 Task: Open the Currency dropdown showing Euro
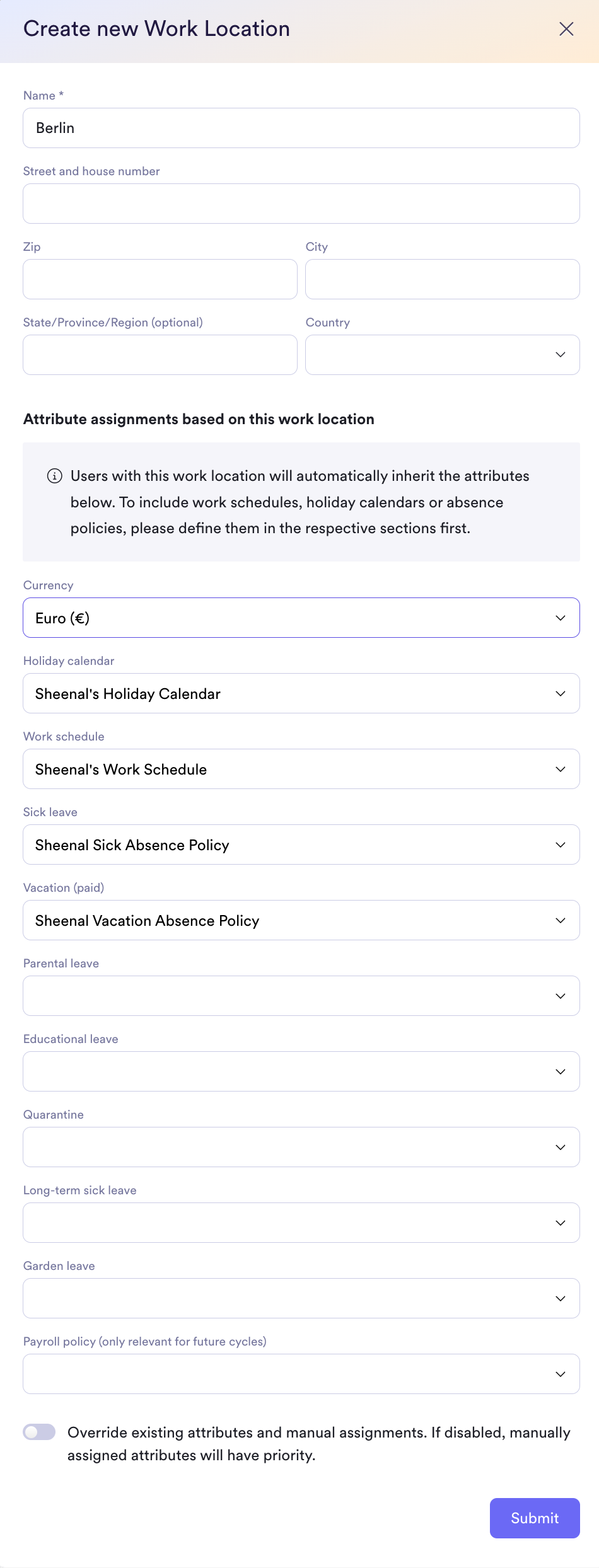click(x=301, y=618)
